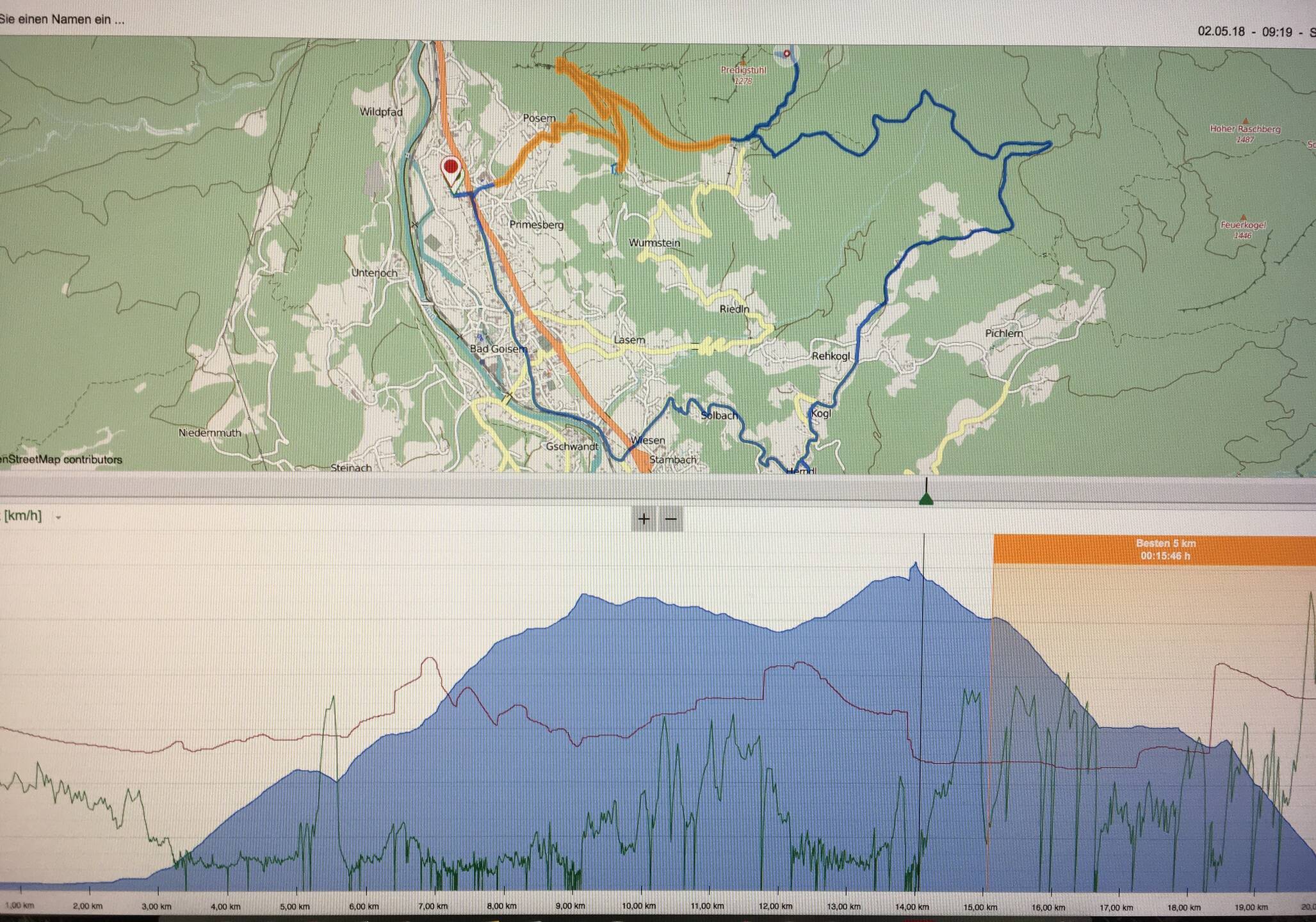Click the 10,00 km tick on the distance axis
1316x922 pixels.
[x=638, y=906]
